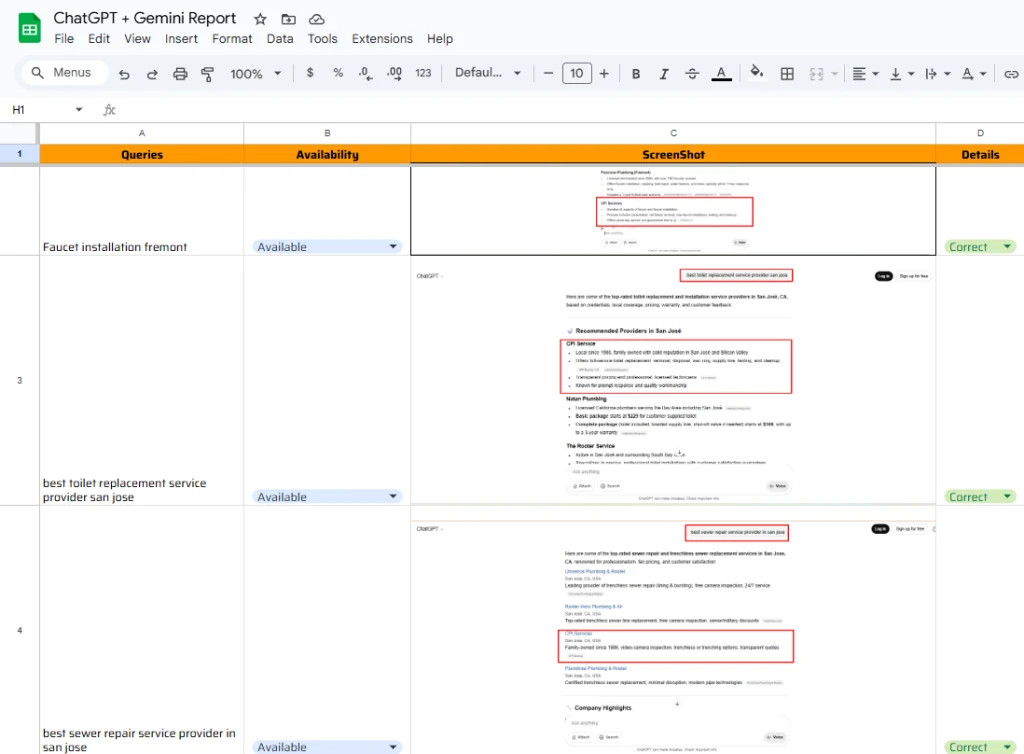Click the Menus search button
This screenshot has height=754, width=1024.
point(61,73)
